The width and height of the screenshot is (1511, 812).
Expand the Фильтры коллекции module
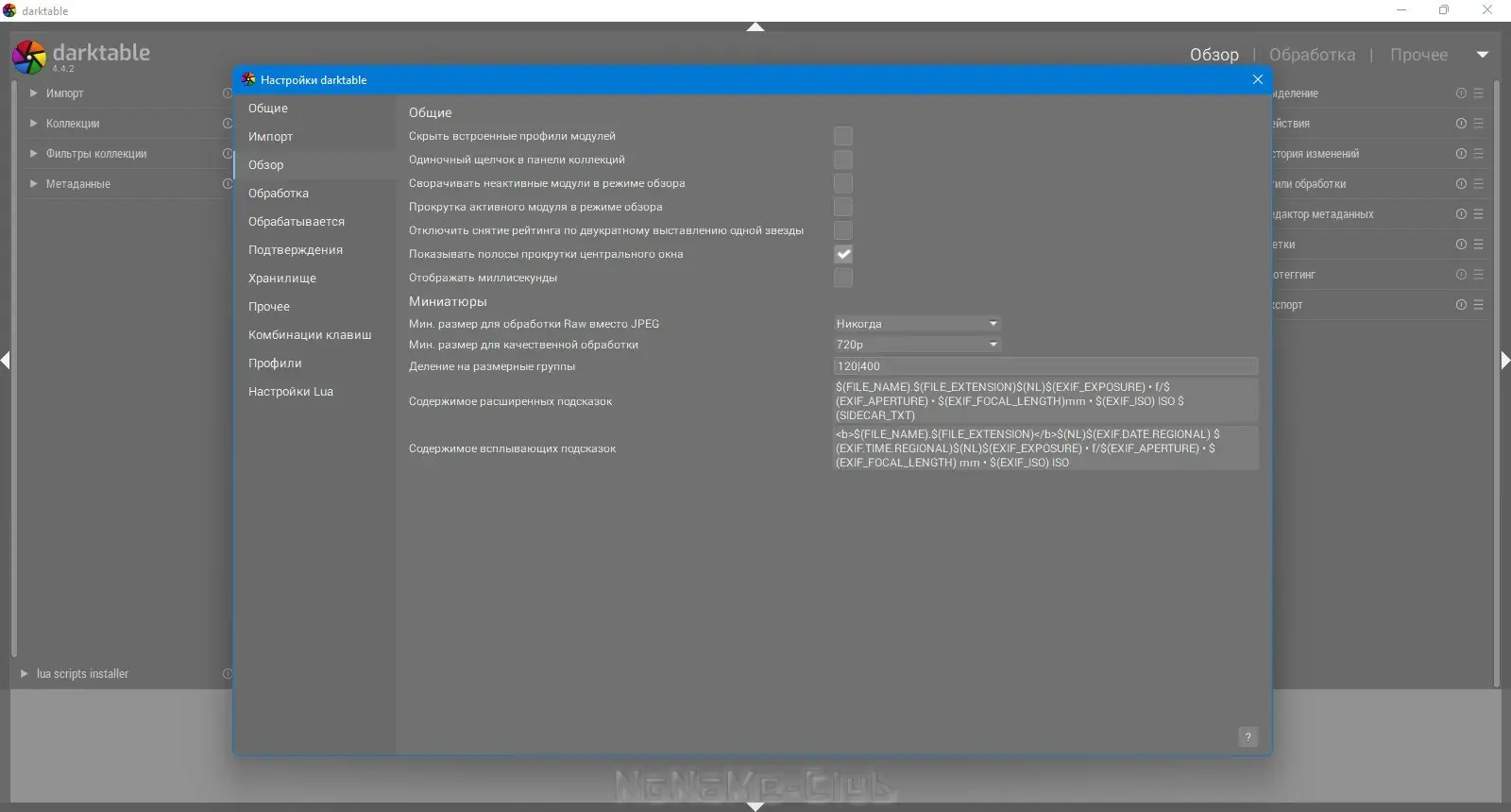point(34,154)
